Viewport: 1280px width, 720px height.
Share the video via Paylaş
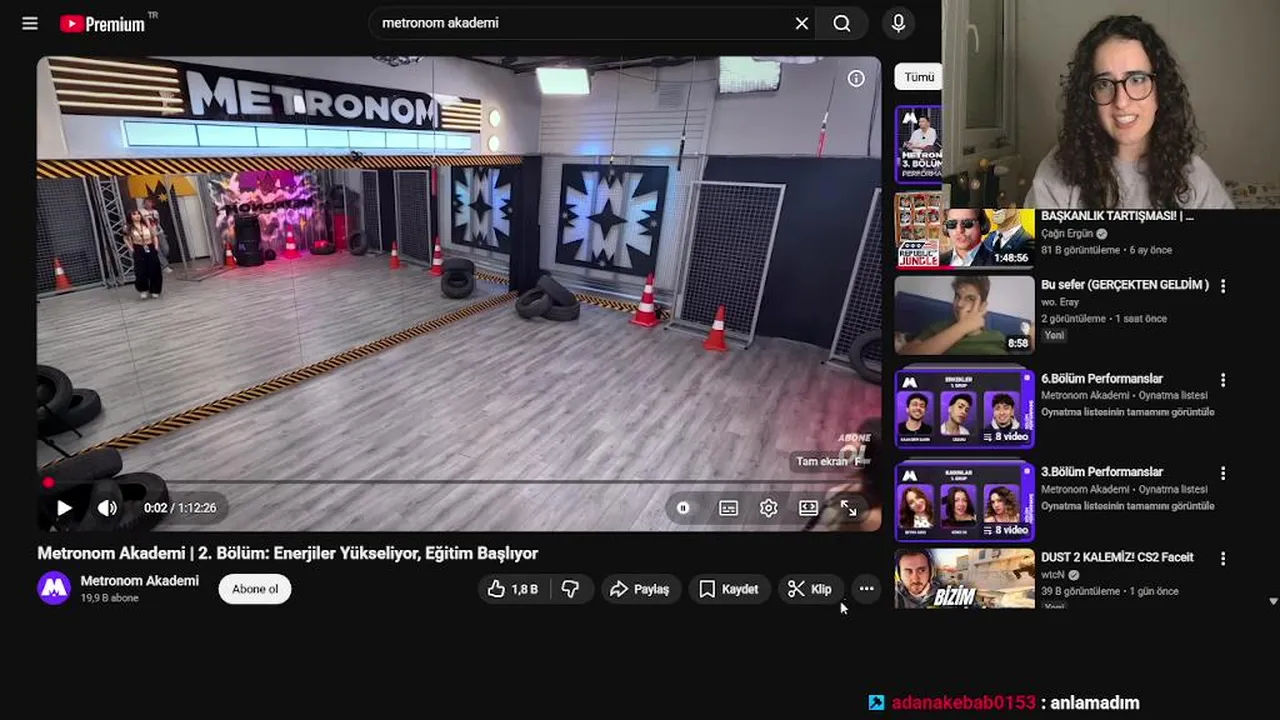(x=641, y=589)
